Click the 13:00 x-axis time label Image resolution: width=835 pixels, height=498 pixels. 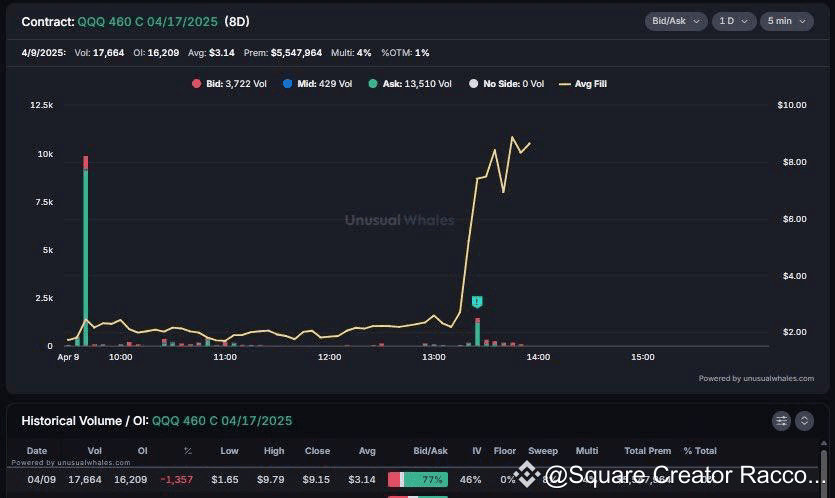(x=433, y=357)
